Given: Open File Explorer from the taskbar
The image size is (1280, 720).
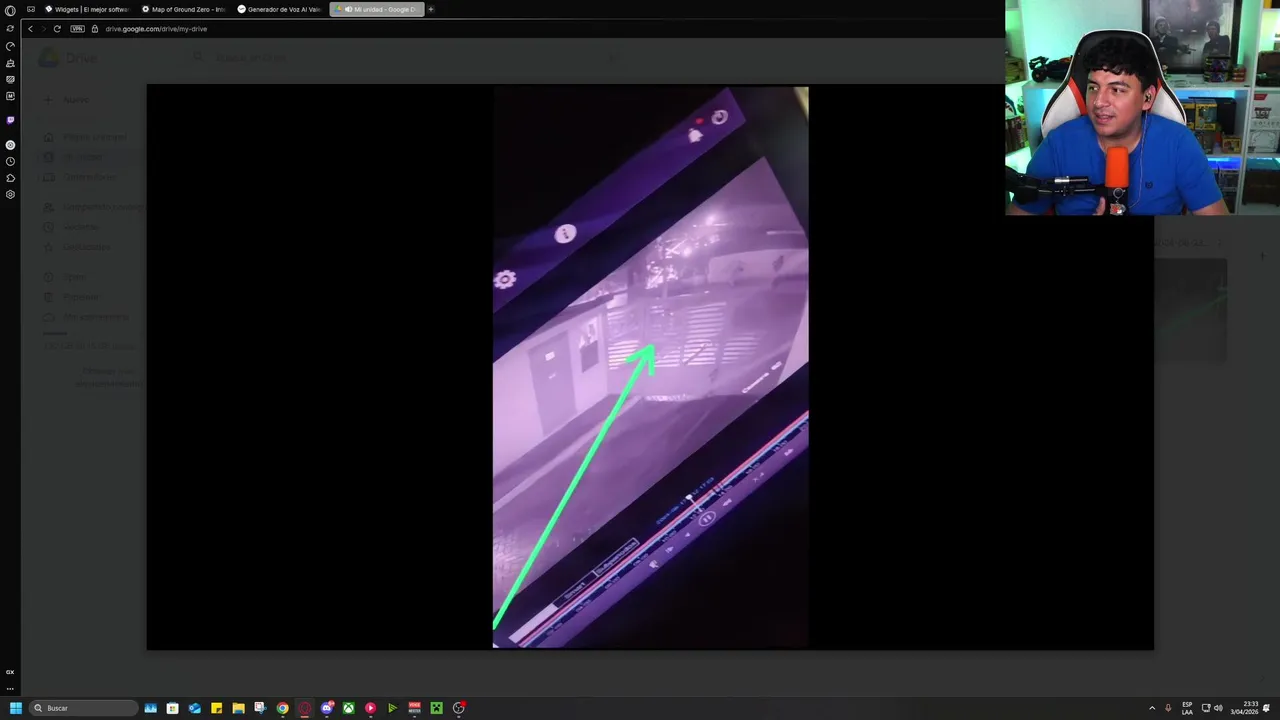Looking at the screenshot, I should pyautogui.click(x=238, y=708).
